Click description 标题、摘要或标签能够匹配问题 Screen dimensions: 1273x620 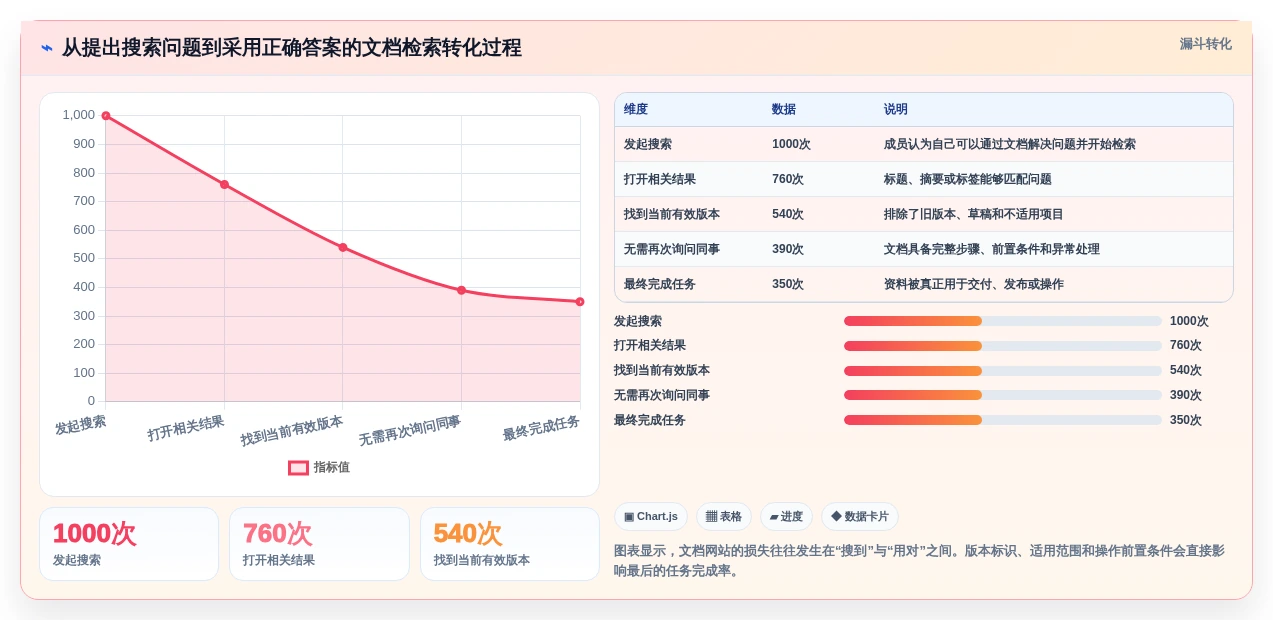click(x=968, y=179)
